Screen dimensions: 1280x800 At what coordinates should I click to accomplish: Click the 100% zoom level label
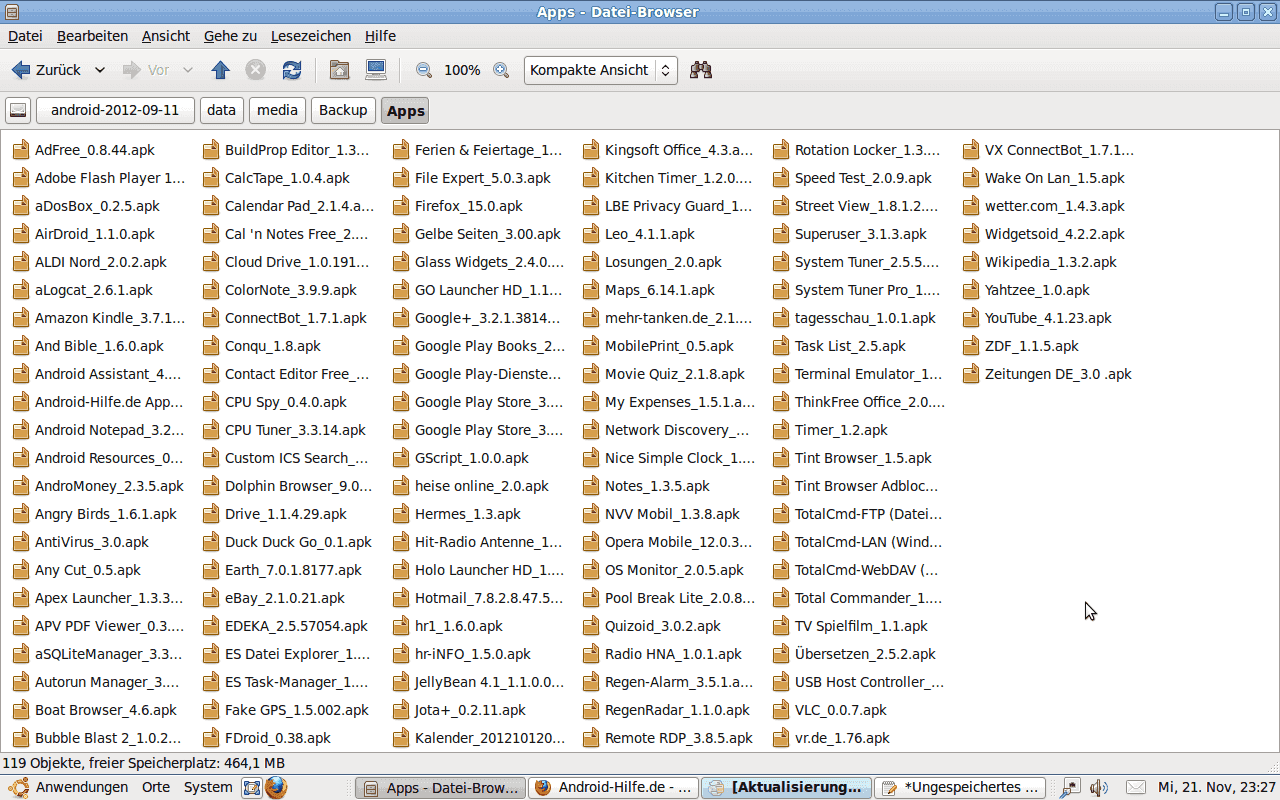coord(462,70)
